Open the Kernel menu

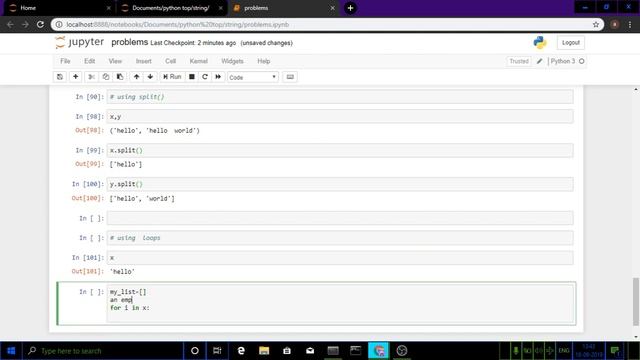199,61
